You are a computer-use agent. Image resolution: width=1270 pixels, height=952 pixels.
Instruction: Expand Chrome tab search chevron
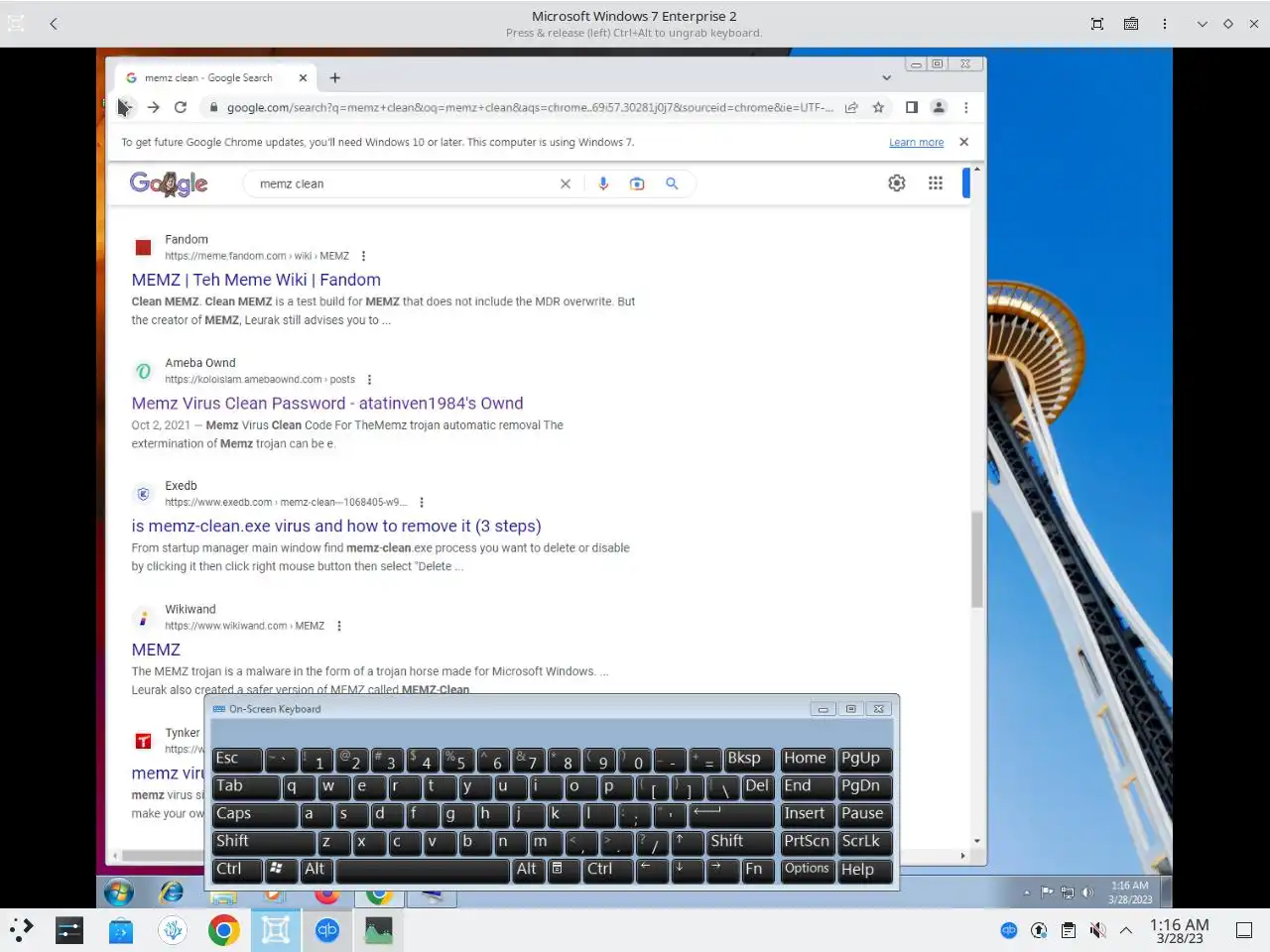[886, 77]
